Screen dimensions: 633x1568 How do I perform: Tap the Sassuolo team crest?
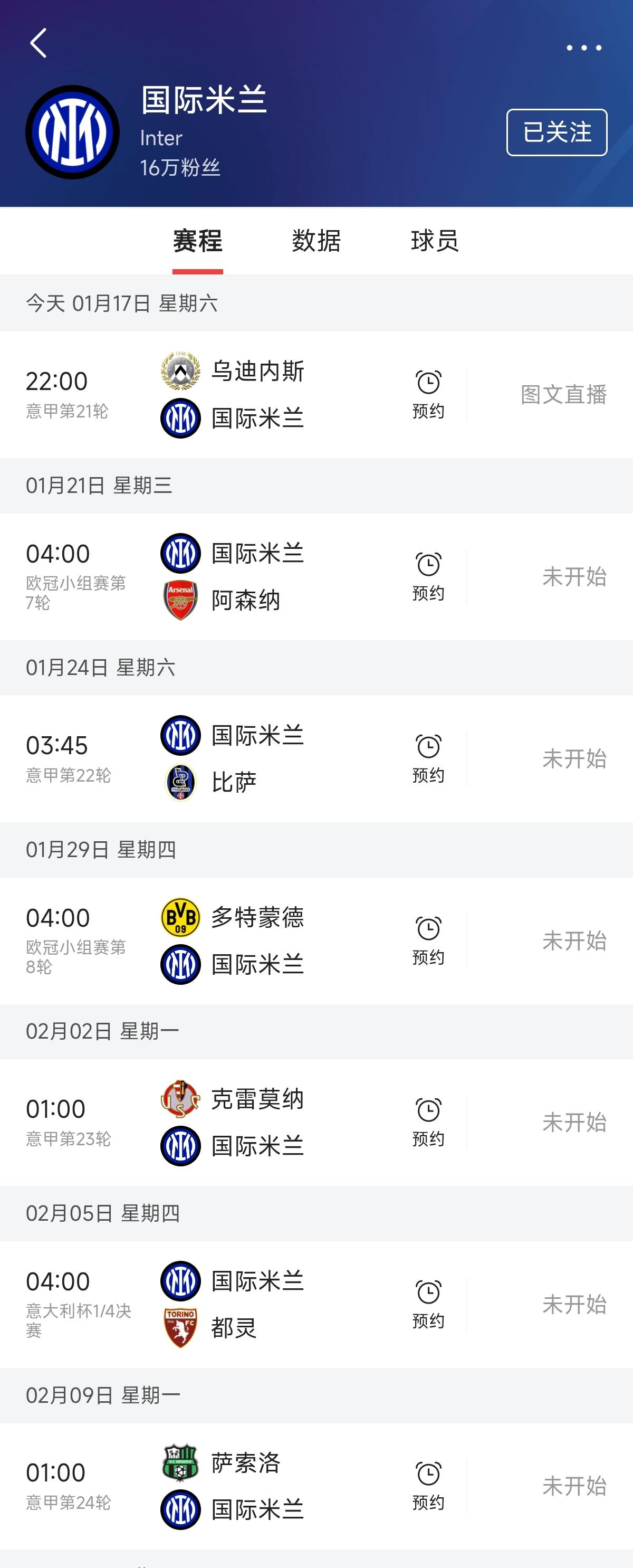[x=181, y=1462]
